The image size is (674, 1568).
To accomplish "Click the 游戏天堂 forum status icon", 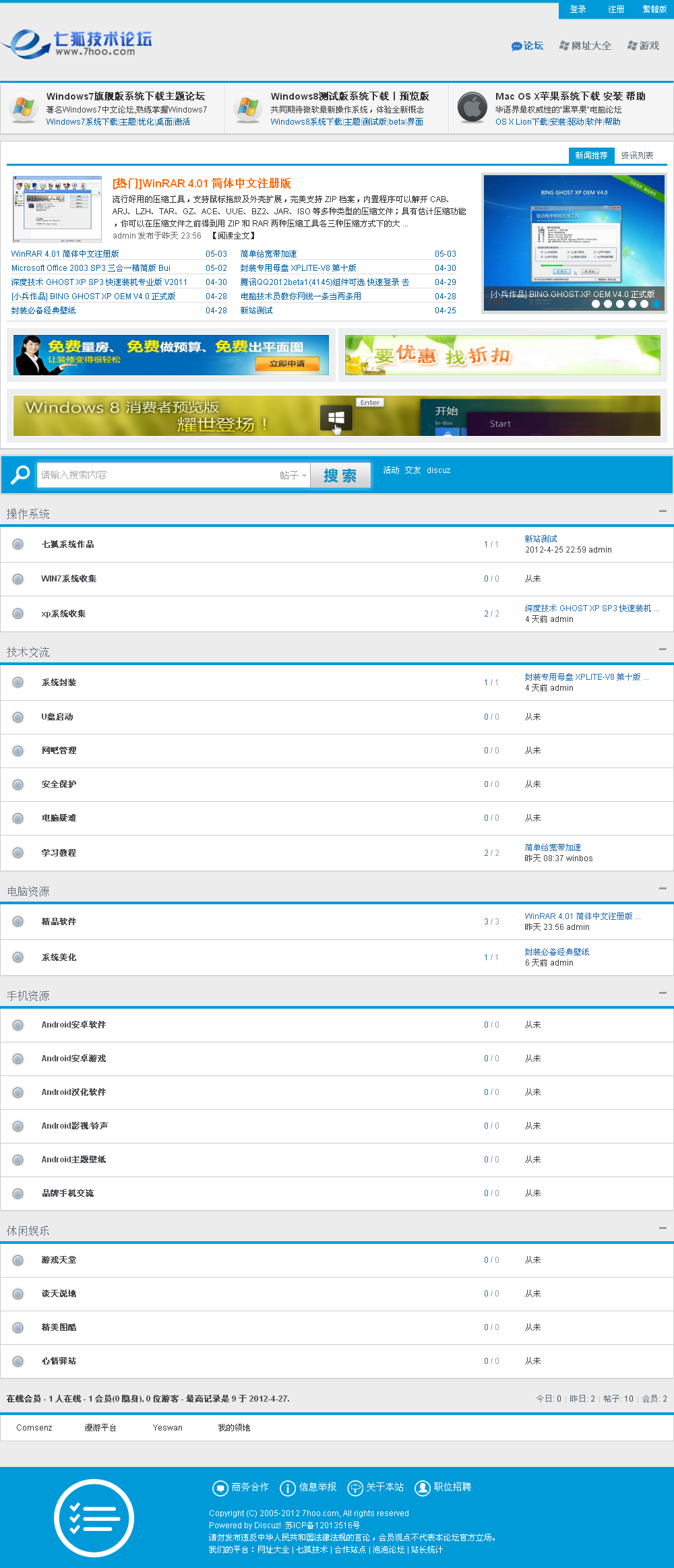I will point(18,1260).
